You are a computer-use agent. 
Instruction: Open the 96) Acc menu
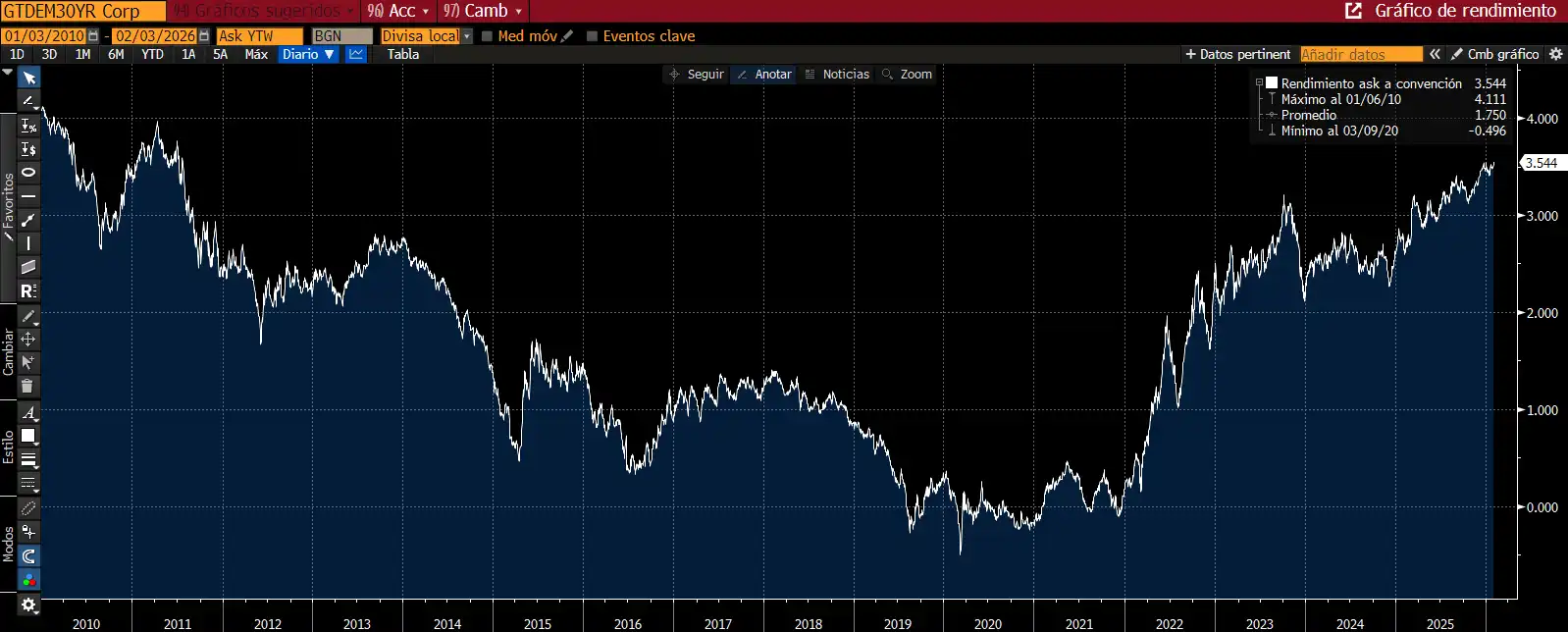pos(398,11)
